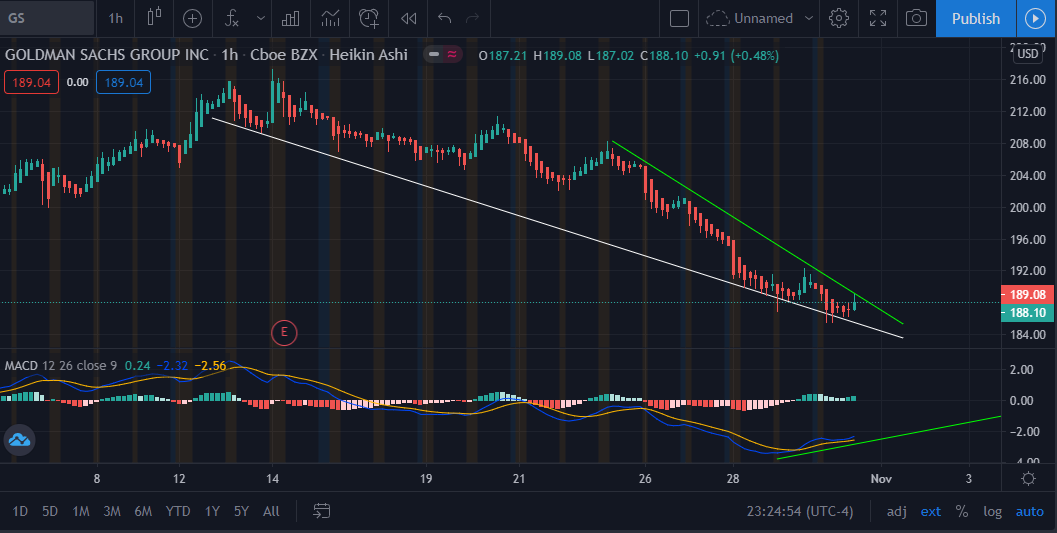This screenshot has width=1057, height=533.
Task: Undo the last chart action
Action: [x=444, y=18]
